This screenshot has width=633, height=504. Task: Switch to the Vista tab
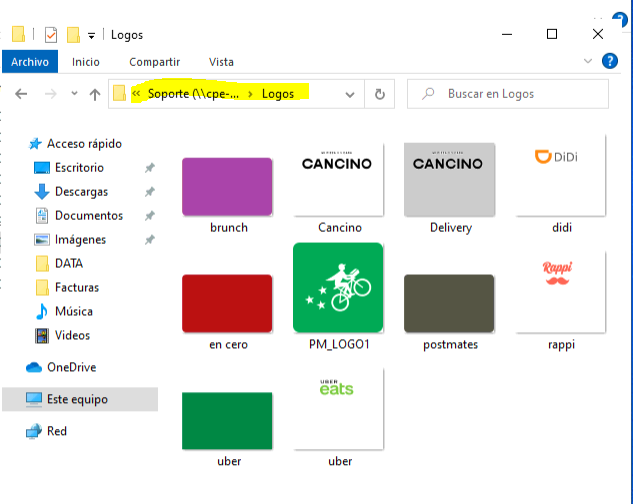pyautogui.click(x=221, y=62)
